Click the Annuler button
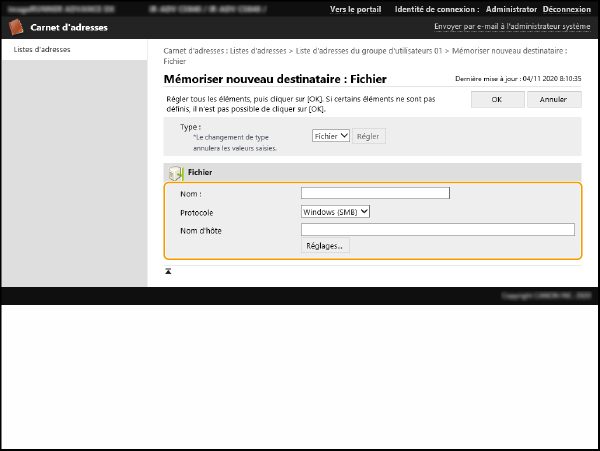Image resolution: width=600 pixels, height=451 pixels. click(x=553, y=99)
